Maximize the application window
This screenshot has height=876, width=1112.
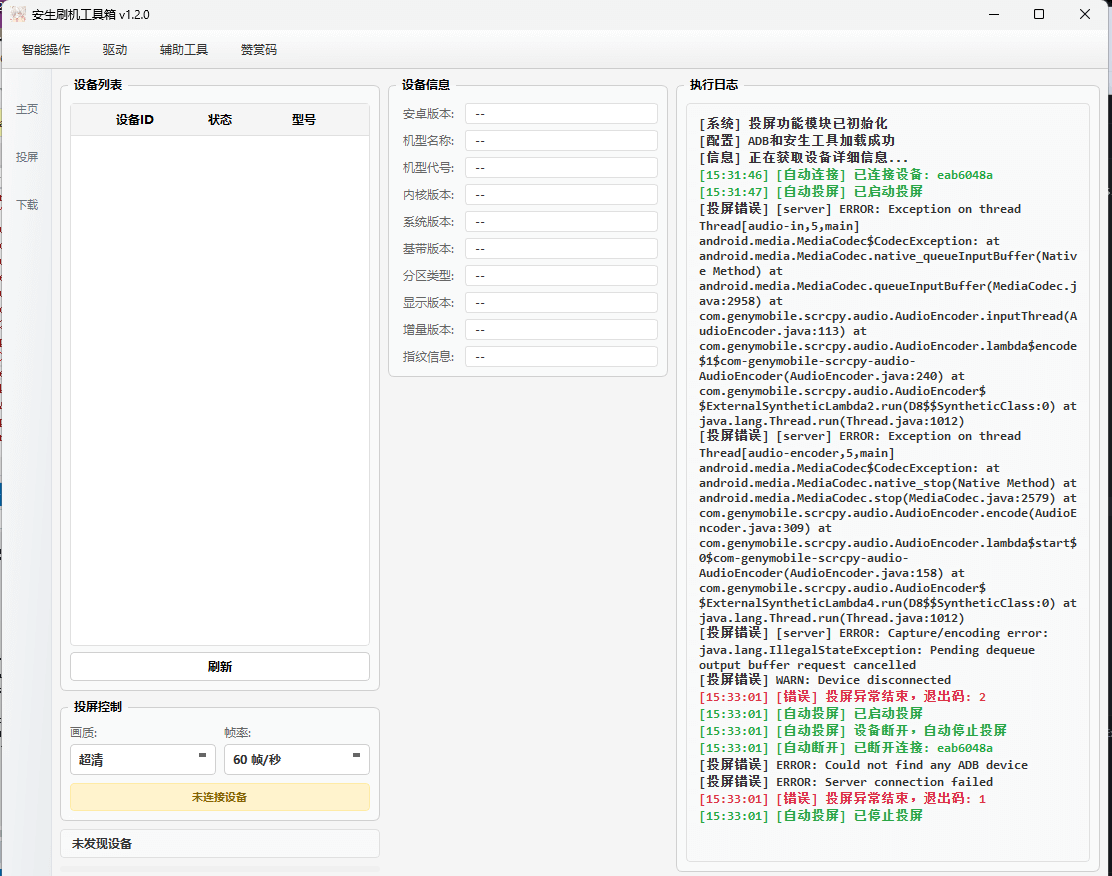[x=1039, y=14]
